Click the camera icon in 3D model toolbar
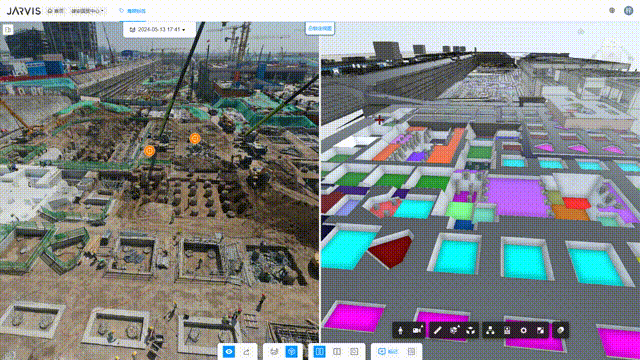The image size is (640, 360). click(417, 331)
